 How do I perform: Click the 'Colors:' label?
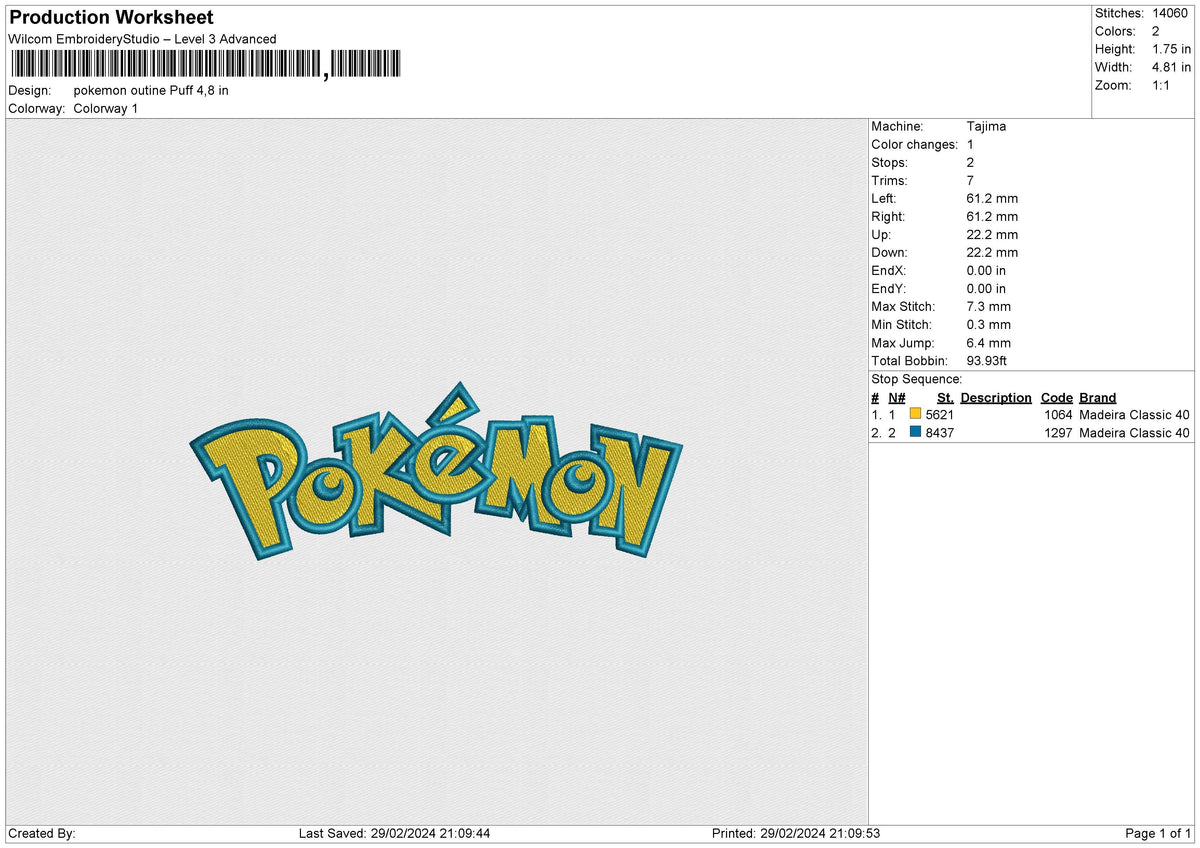coord(1115,31)
